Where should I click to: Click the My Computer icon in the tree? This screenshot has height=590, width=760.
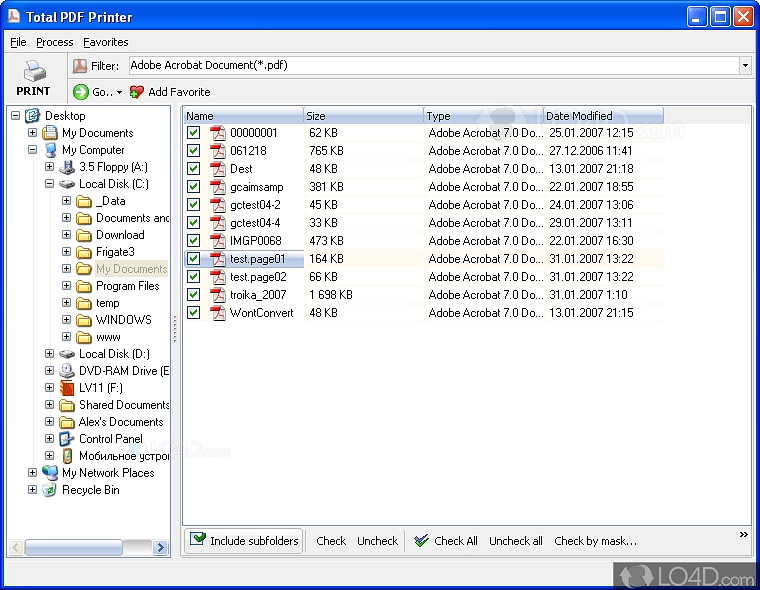(50, 150)
